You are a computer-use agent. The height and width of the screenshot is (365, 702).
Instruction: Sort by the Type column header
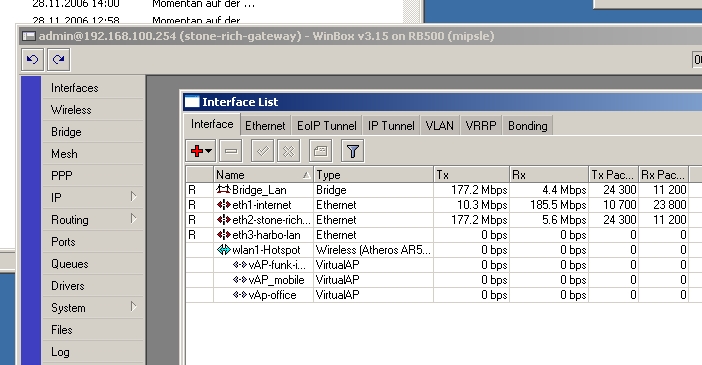[373, 175]
